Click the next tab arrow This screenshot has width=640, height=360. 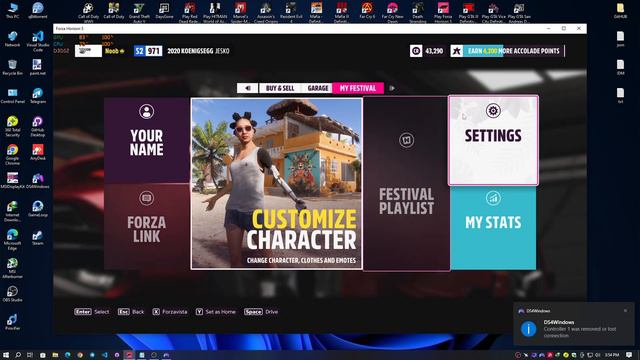click(x=392, y=88)
